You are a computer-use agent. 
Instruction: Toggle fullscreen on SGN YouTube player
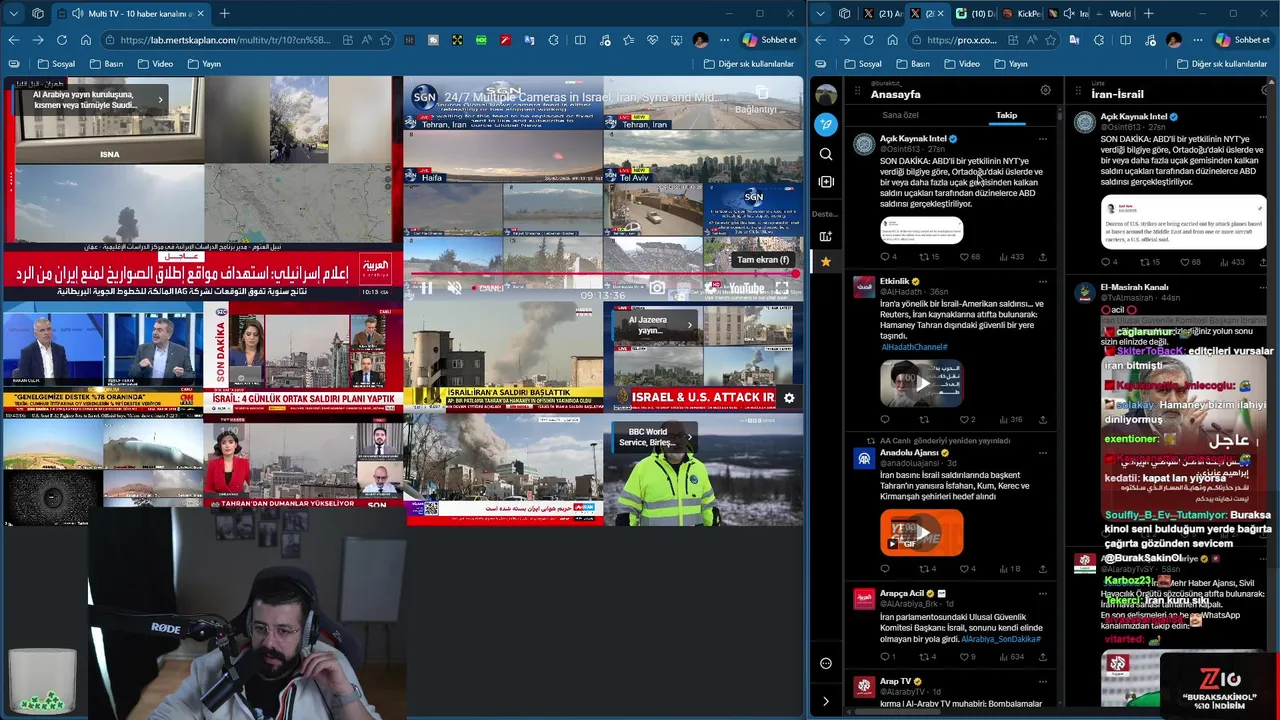click(782, 288)
